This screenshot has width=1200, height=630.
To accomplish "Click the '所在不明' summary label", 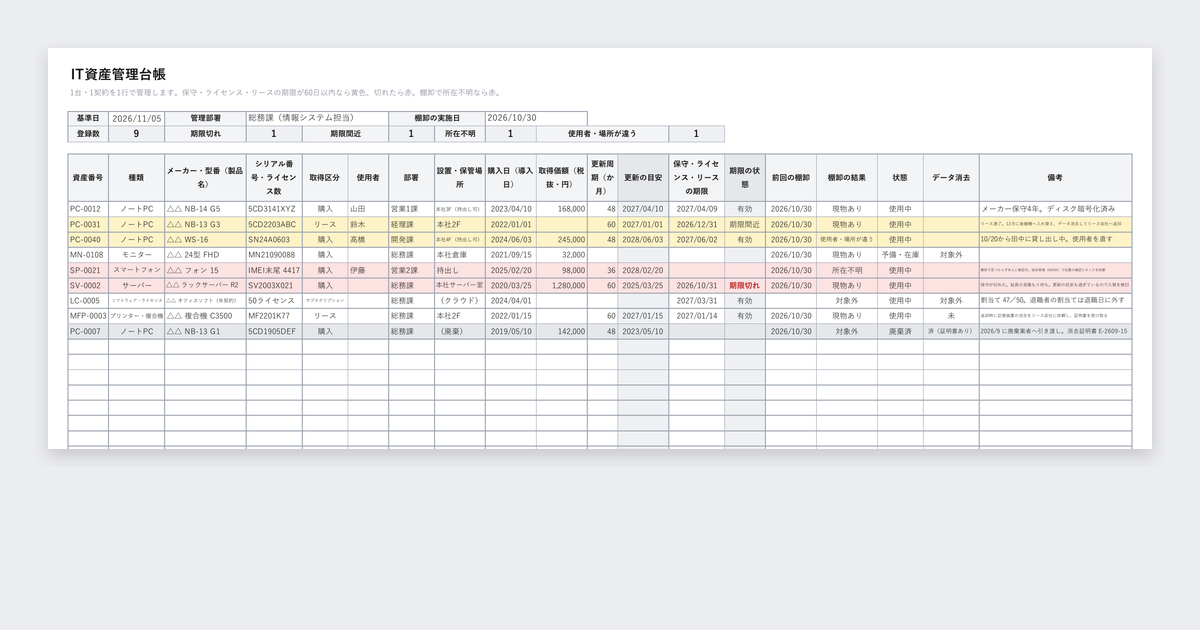I will coord(460,134).
